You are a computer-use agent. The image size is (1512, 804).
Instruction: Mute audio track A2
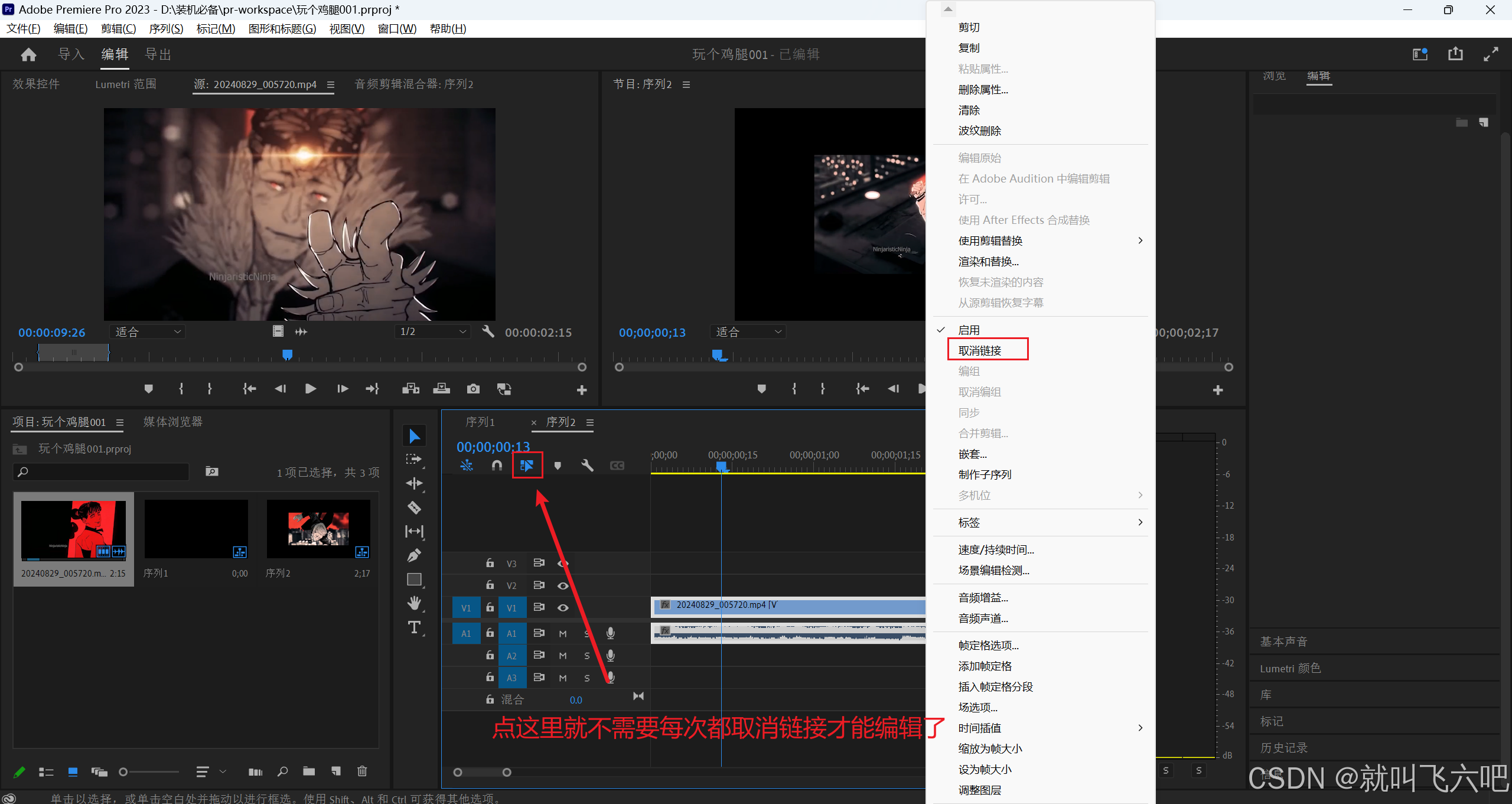[563, 656]
